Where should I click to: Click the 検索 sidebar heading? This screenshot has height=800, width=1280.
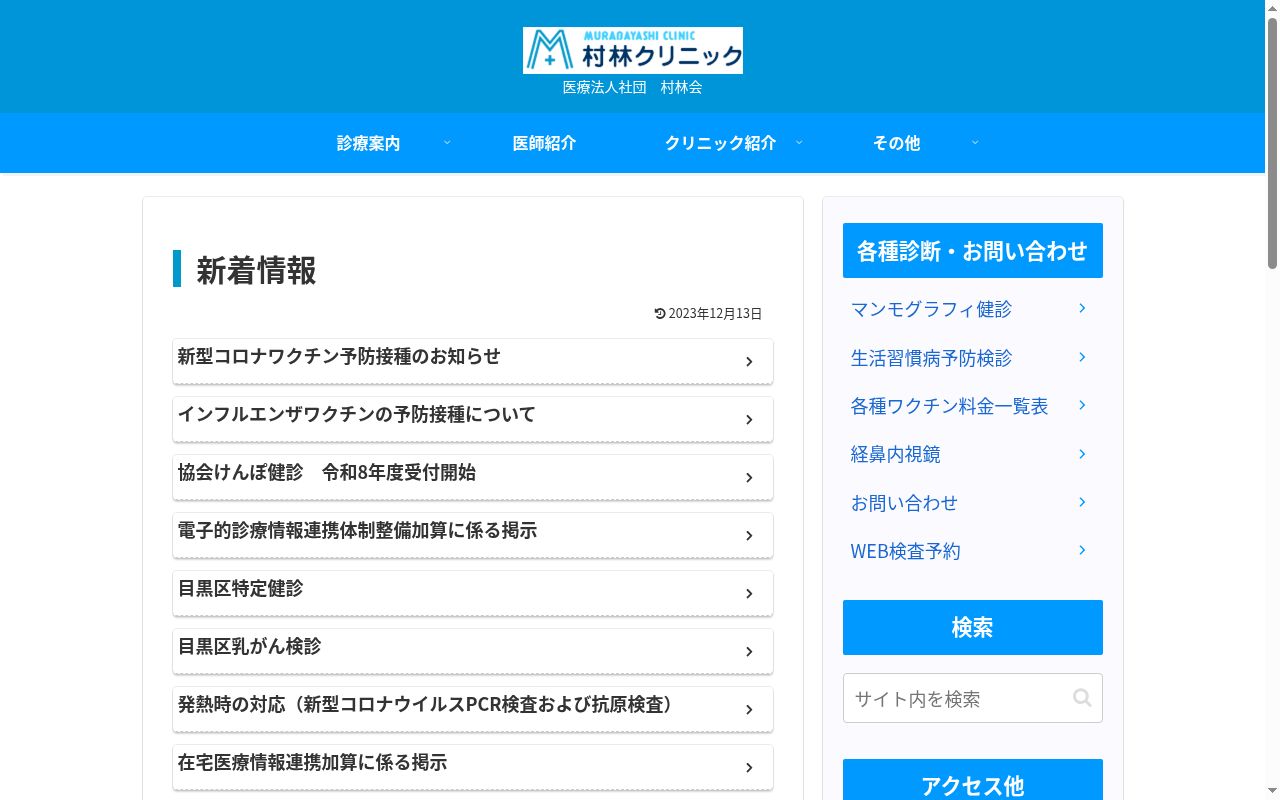pos(973,627)
